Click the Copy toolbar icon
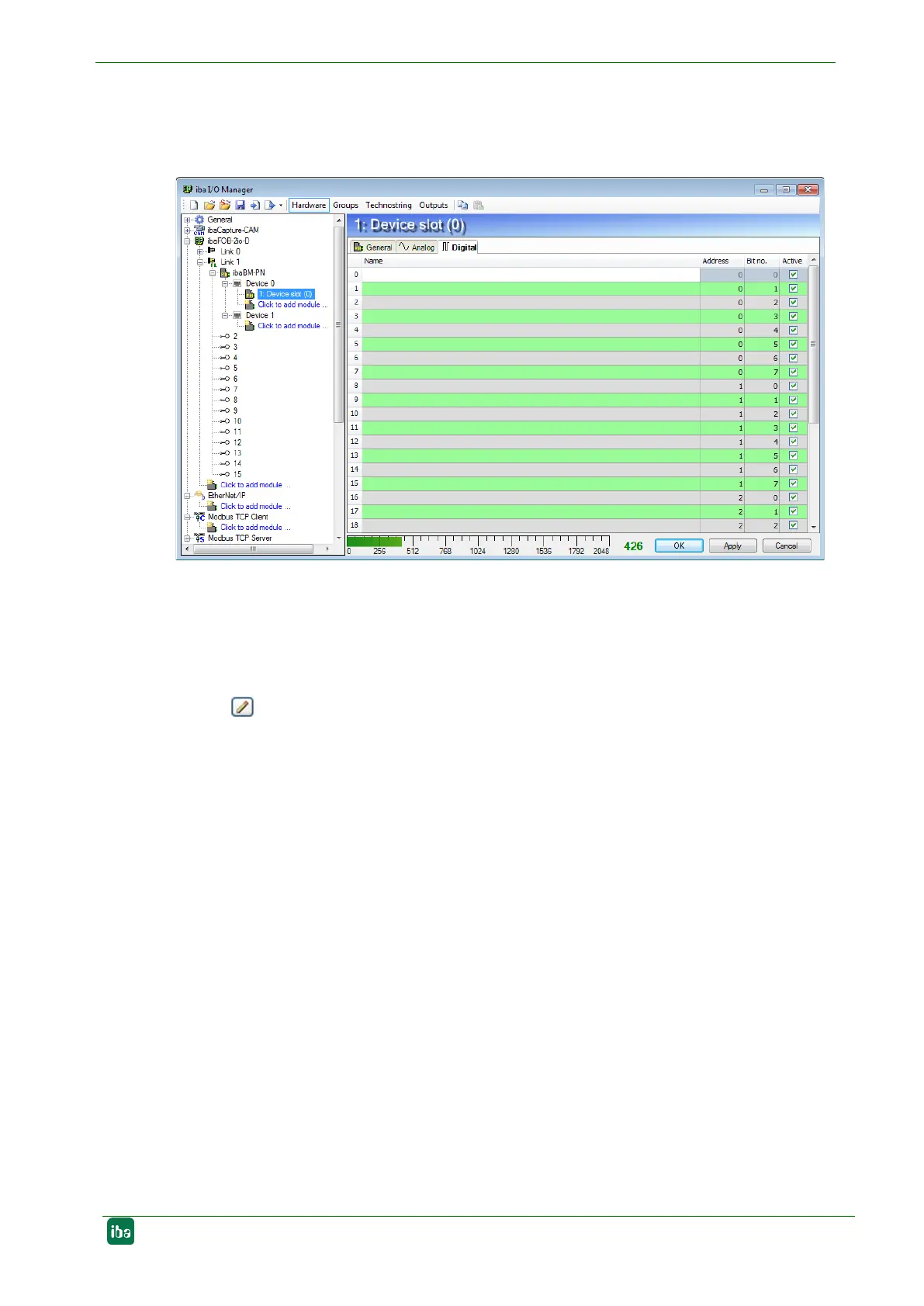 462,206
